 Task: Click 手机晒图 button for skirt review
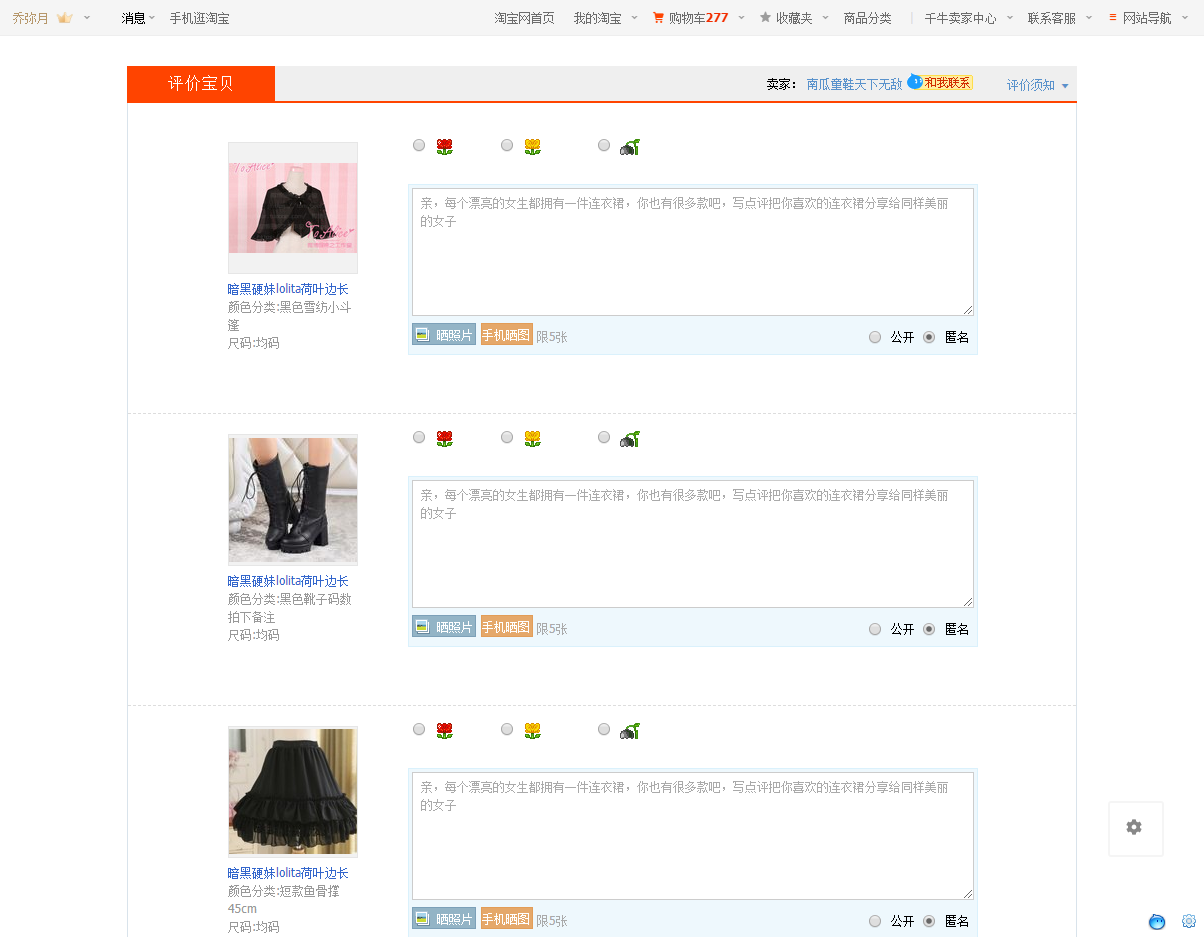pyautogui.click(x=506, y=919)
